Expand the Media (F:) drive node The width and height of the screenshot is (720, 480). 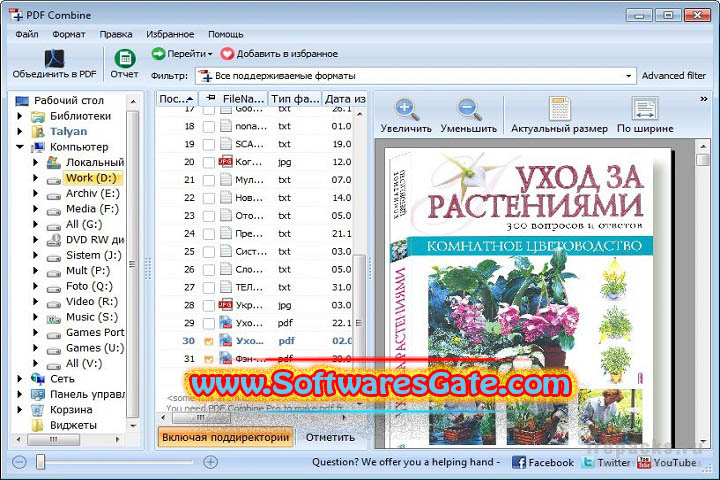click(35, 209)
